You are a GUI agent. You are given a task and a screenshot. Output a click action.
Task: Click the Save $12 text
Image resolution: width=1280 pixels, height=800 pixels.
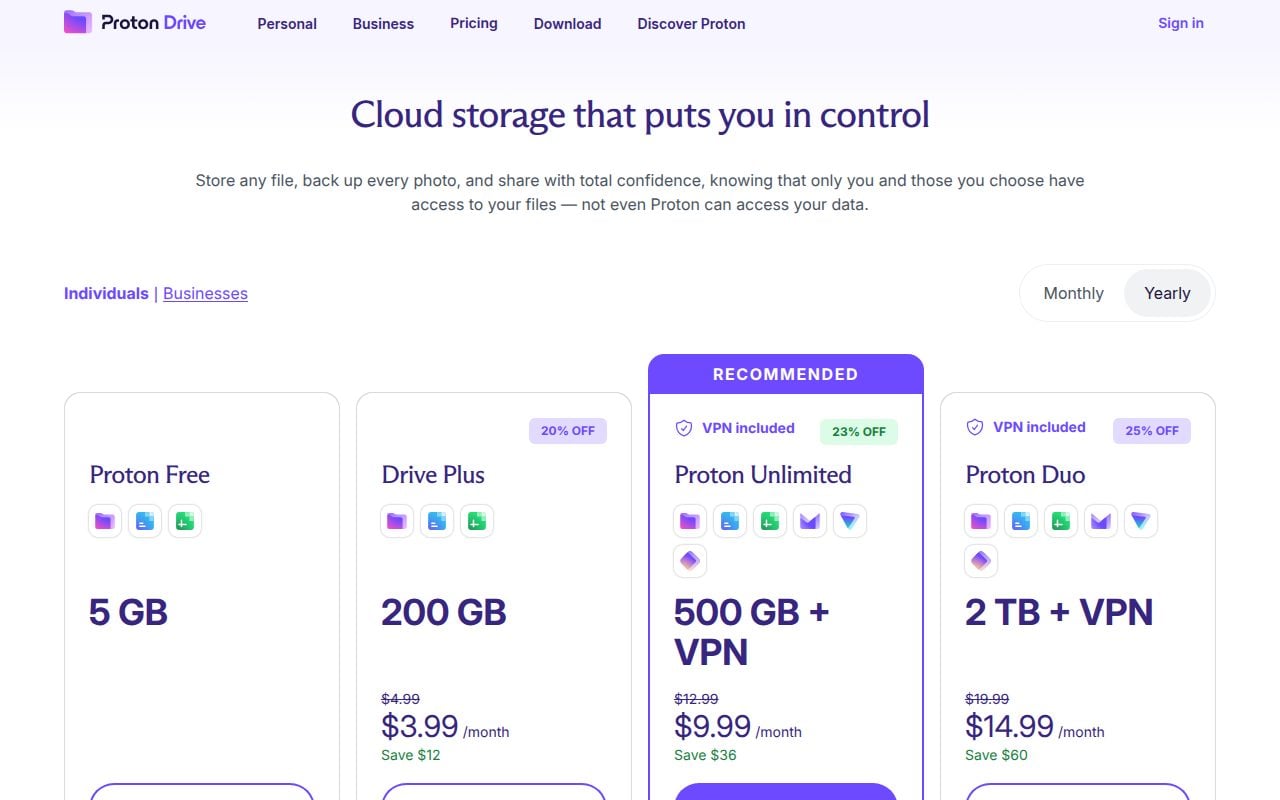tap(411, 755)
